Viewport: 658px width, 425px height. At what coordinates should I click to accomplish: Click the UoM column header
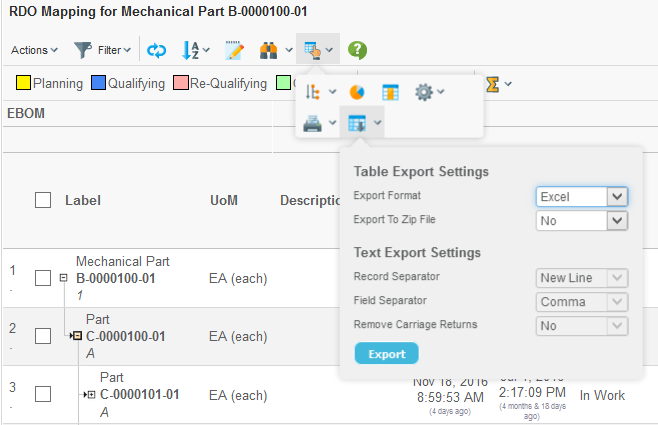tap(223, 200)
